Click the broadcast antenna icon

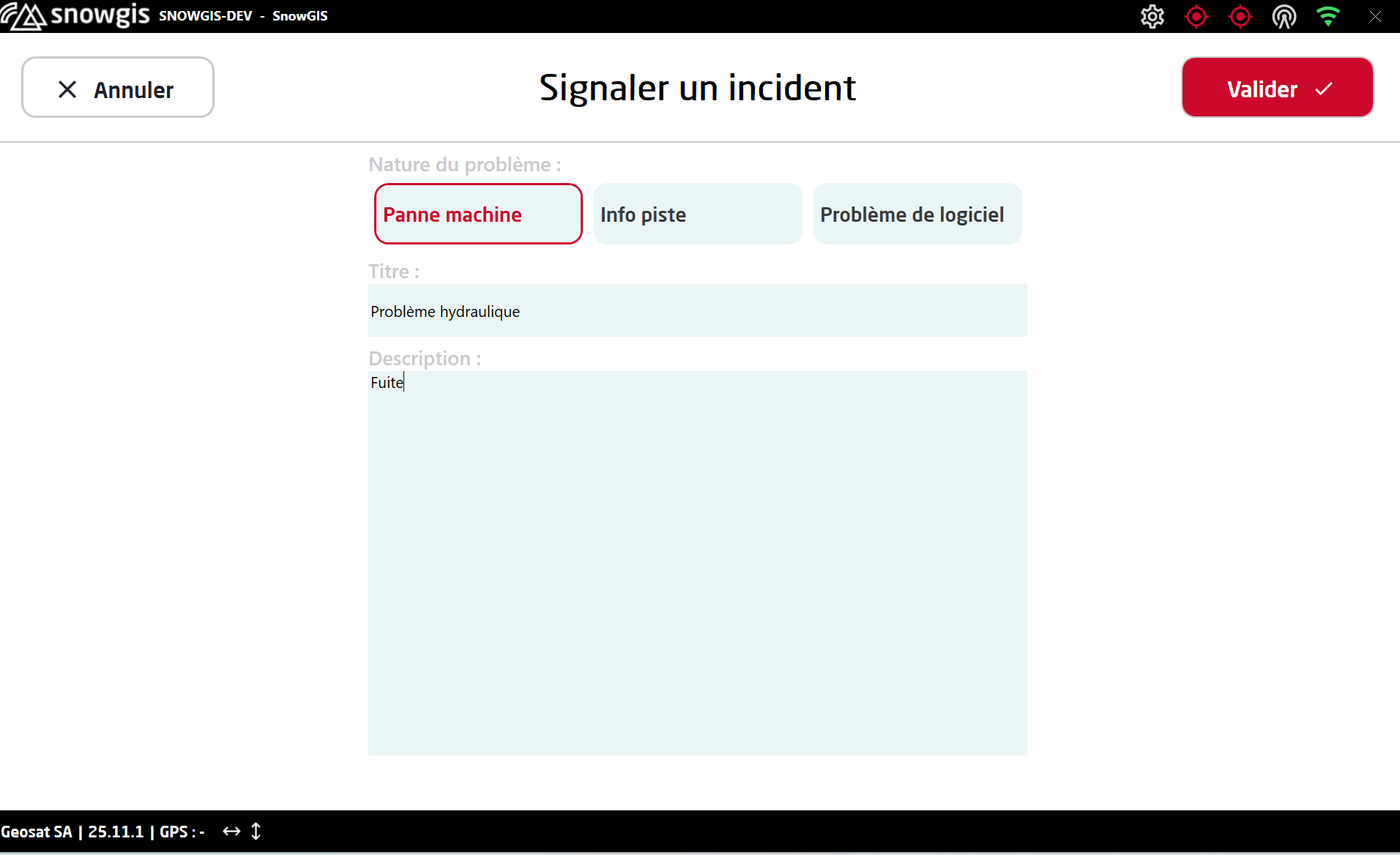(1284, 16)
